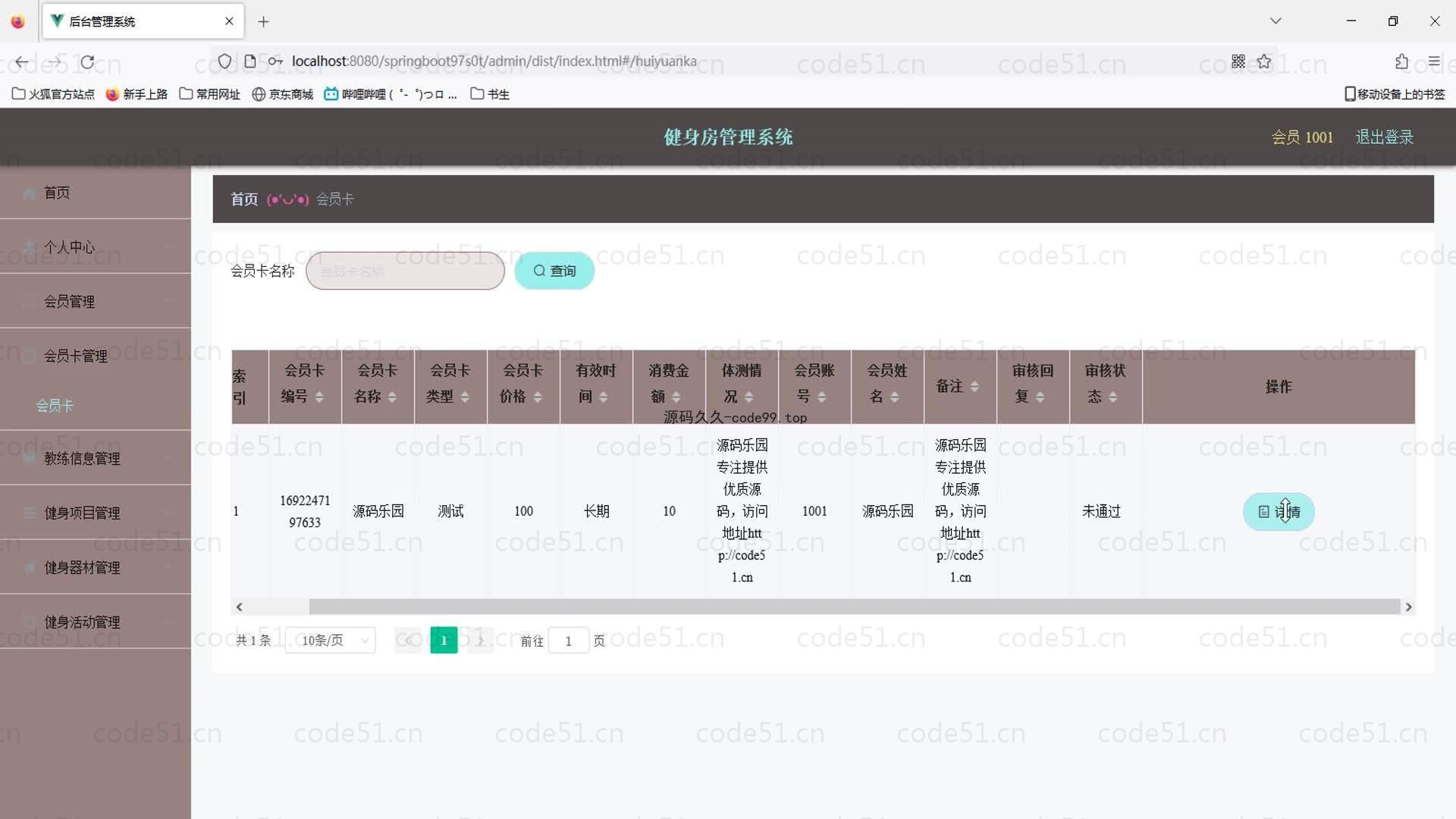Open the QR code icon in address bar
The image size is (1456, 819).
pos(1238,61)
